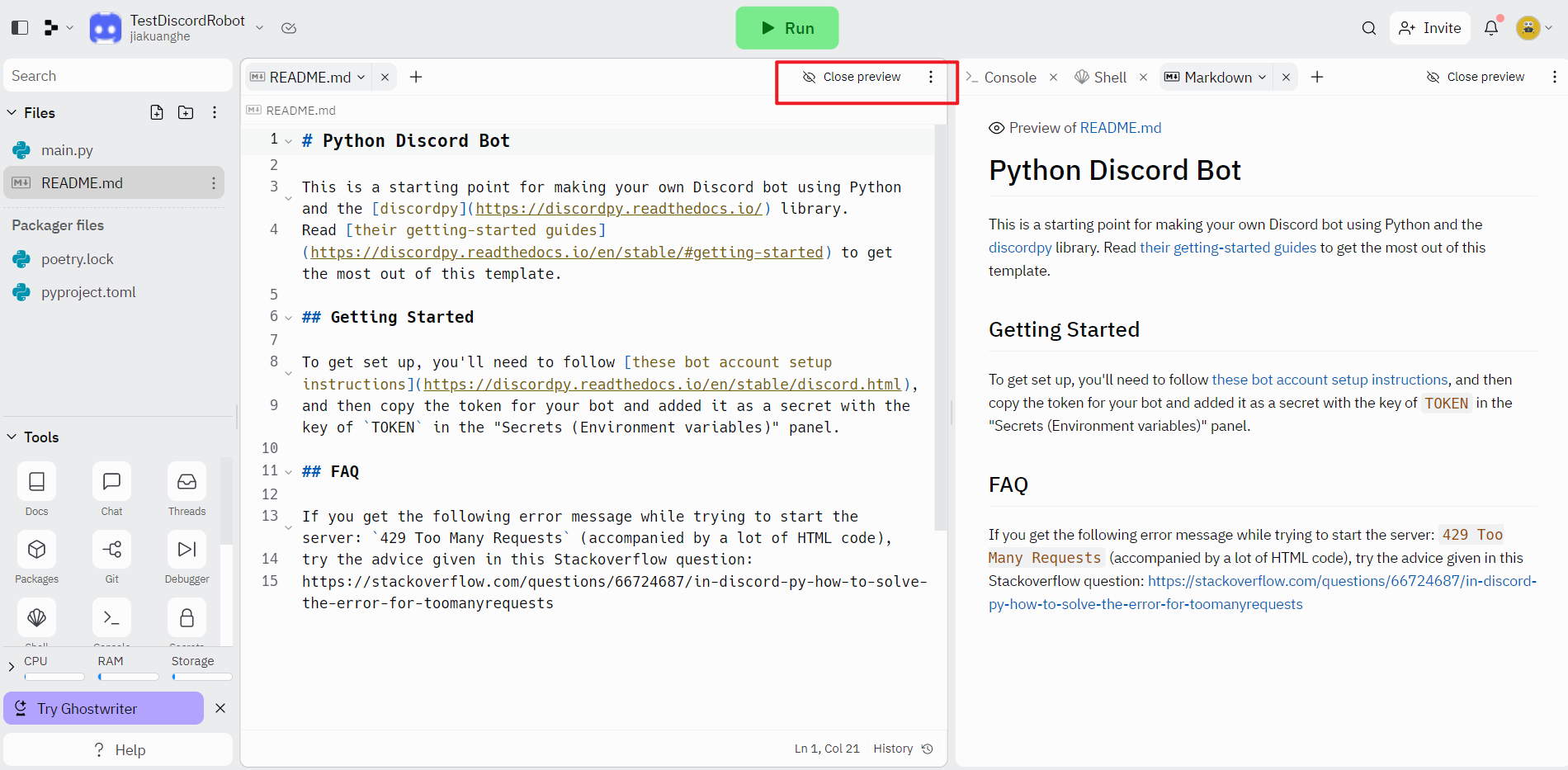The image size is (1568, 770).
Task: Open the Stackoverflow question link in preview
Action: pyautogui.click(x=1263, y=593)
